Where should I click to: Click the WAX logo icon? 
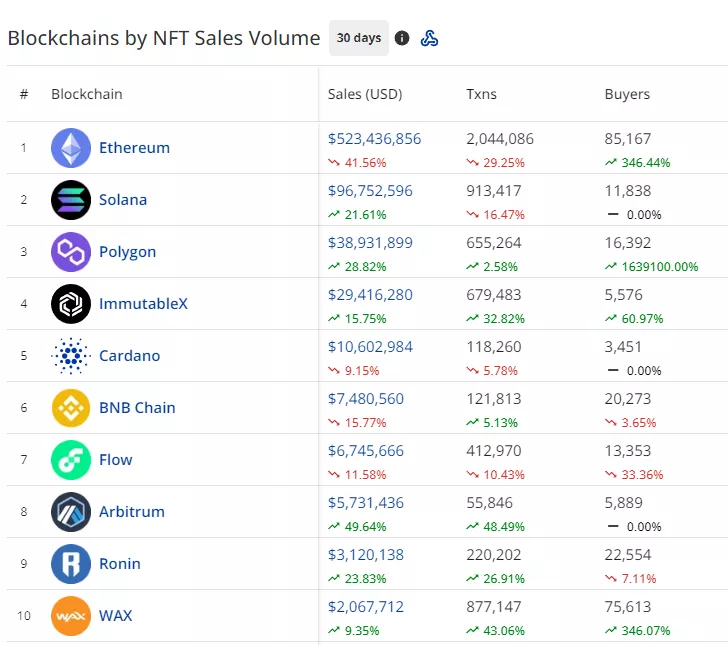pyautogui.click(x=71, y=616)
